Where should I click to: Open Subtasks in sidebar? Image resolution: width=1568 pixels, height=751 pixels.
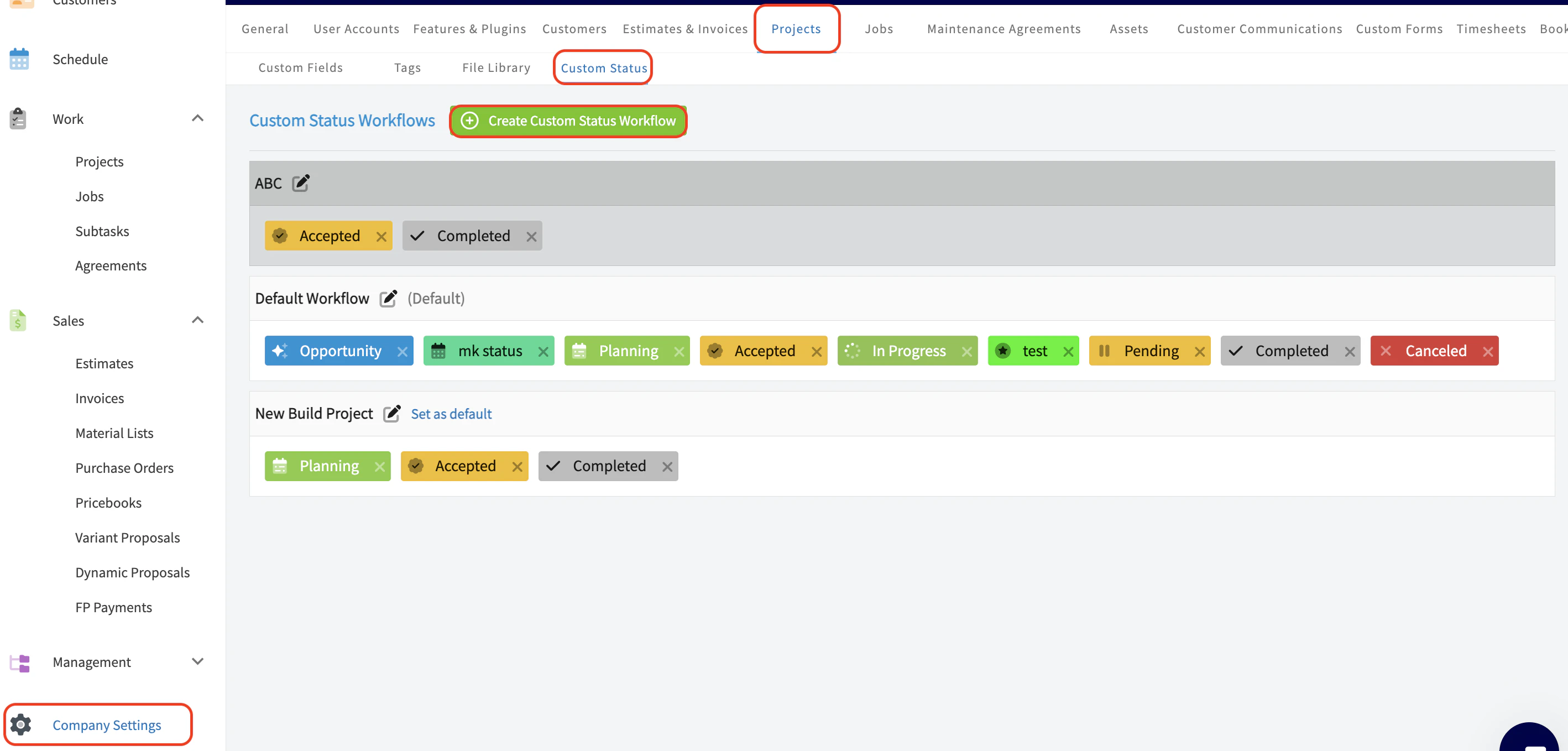point(102,231)
